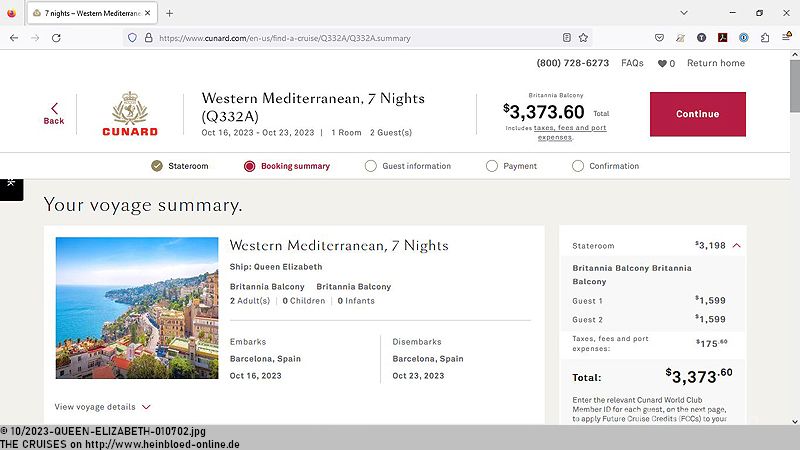Screen dimensions: 800x450
Task: Open the extensions puzzle icon
Action: coord(765,37)
